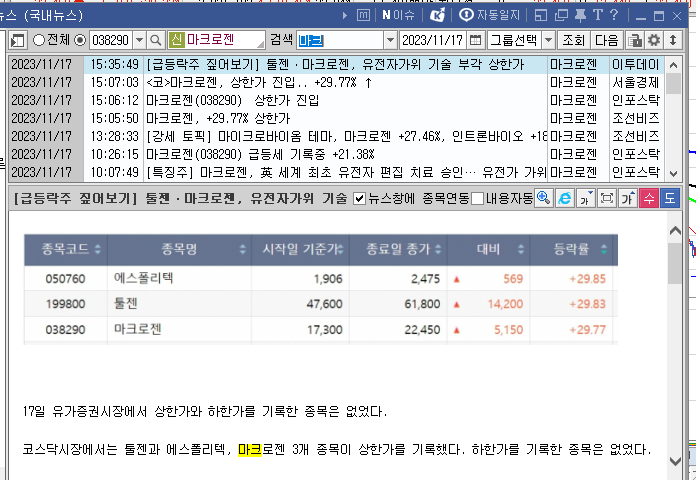The width and height of the screenshot is (696, 480).
Task: Open the calendar date picker
Action: point(475,40)
